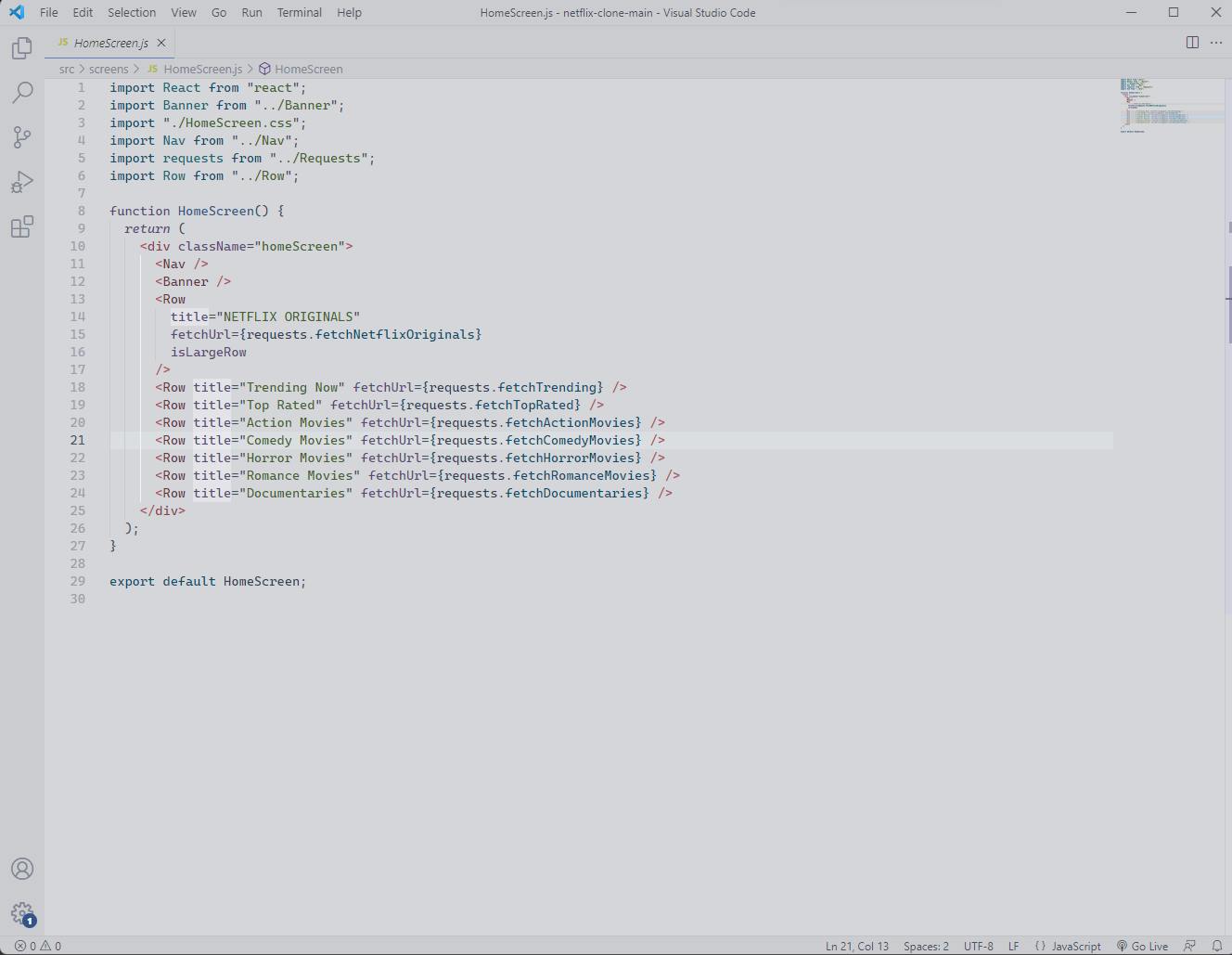Click fetchActionMovies in line 20
This screenshot has height=955, width=1232.
(x=570, y=422)
